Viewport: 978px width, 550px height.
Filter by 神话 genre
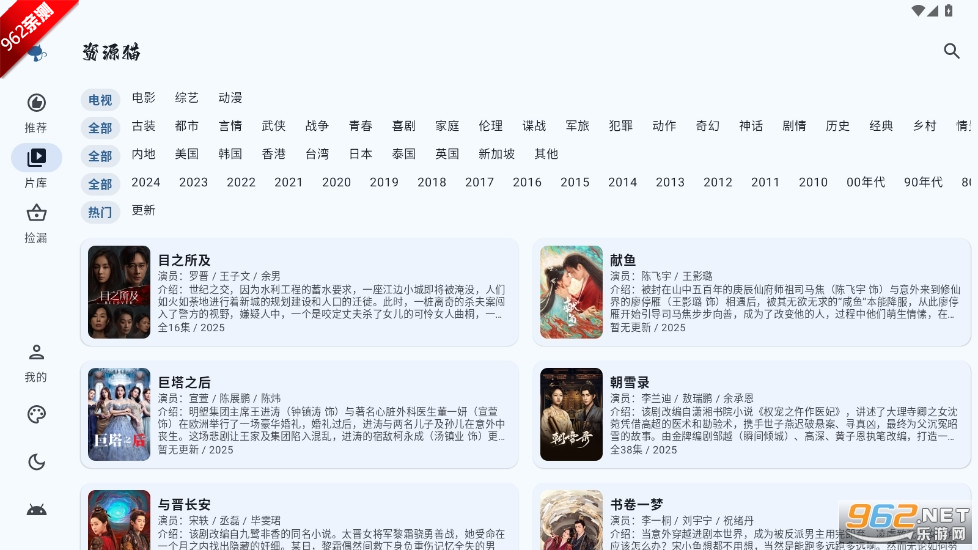(751, 126)
